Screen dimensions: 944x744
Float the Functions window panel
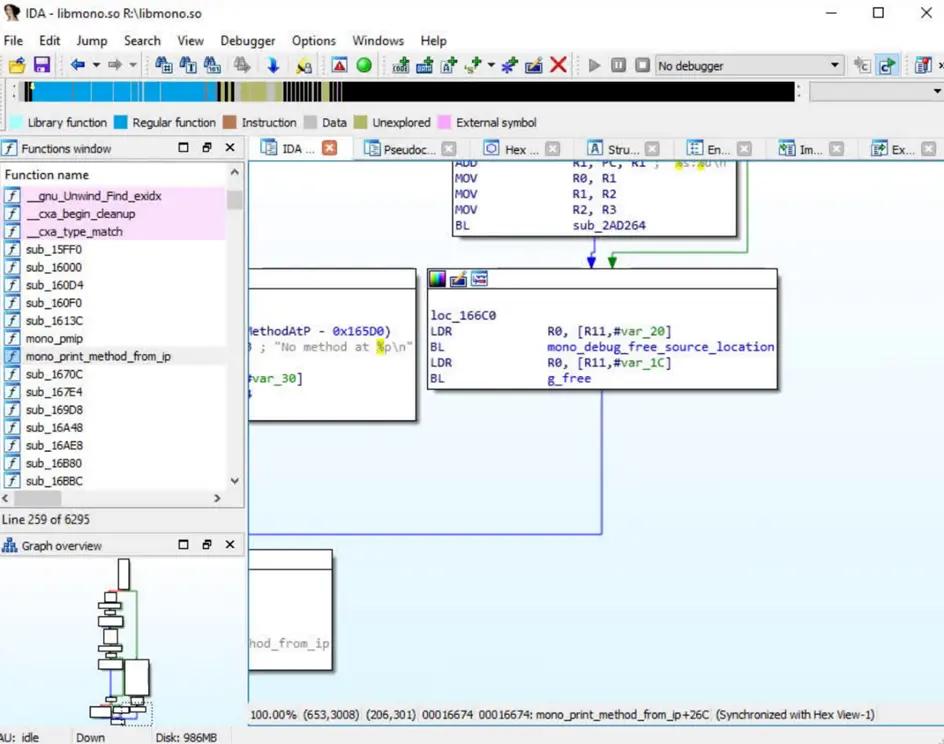click(207, 148)
